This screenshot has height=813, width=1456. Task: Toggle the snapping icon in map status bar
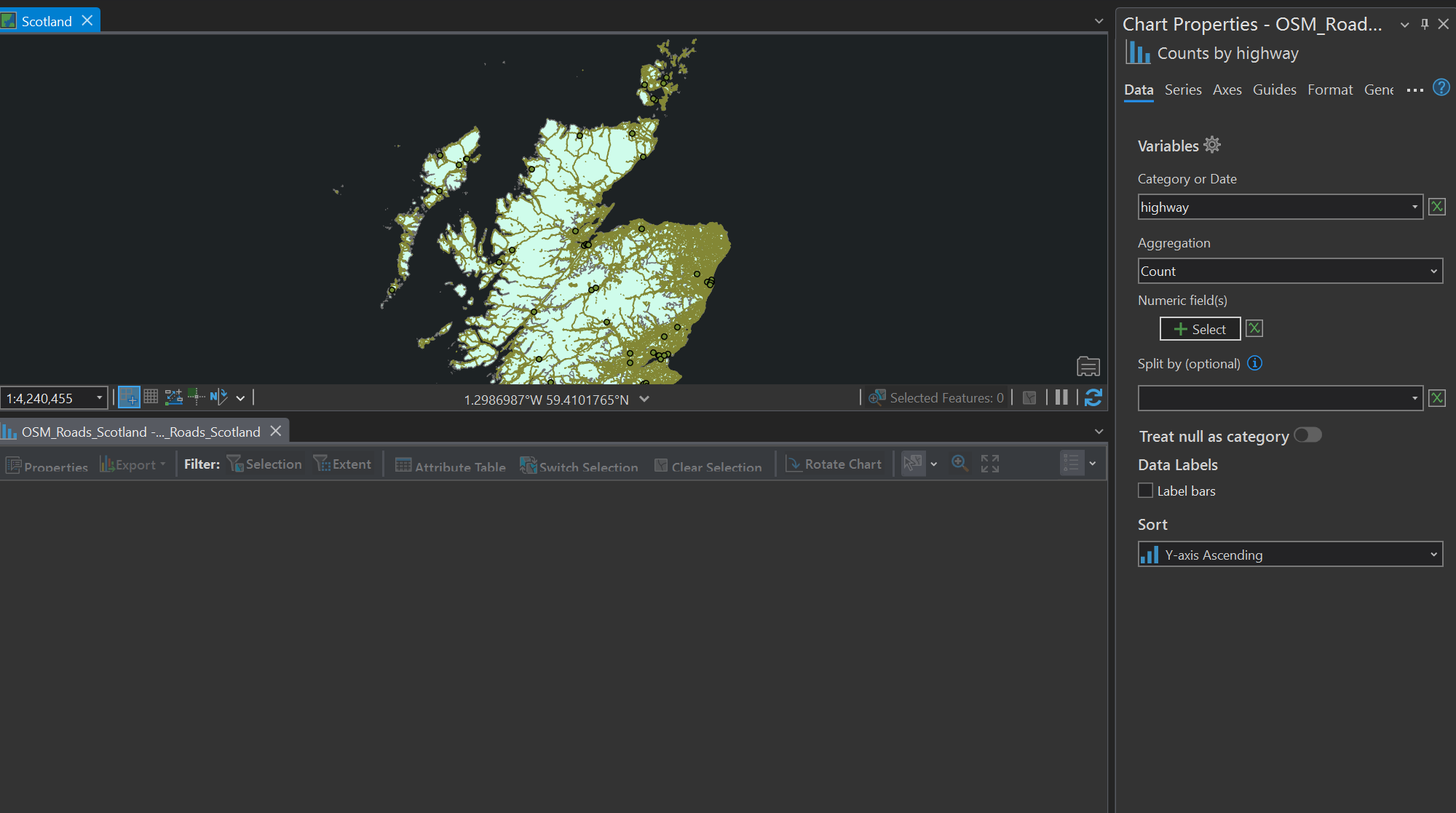129,397
